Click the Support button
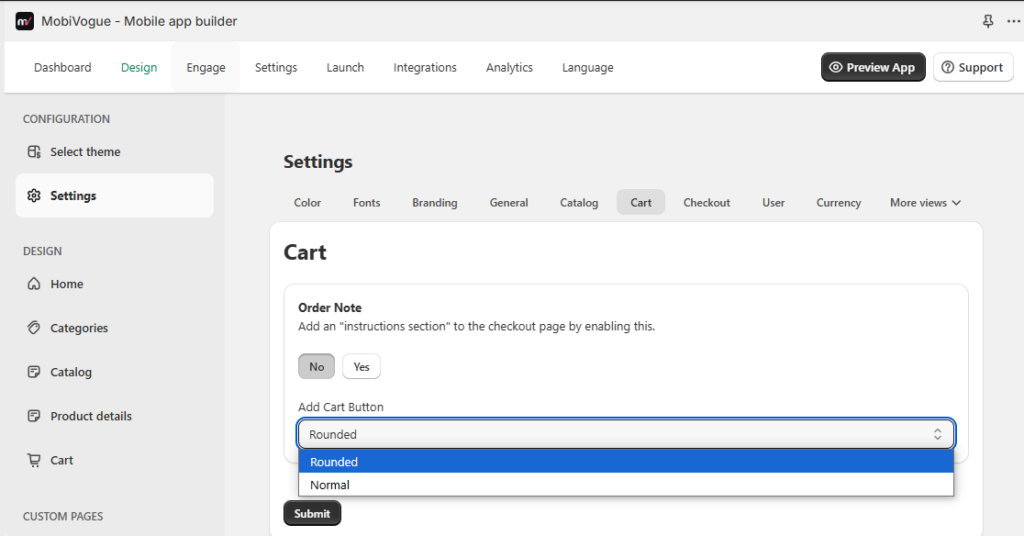Screen dimensions: 1024x536 tap(973, 67)
